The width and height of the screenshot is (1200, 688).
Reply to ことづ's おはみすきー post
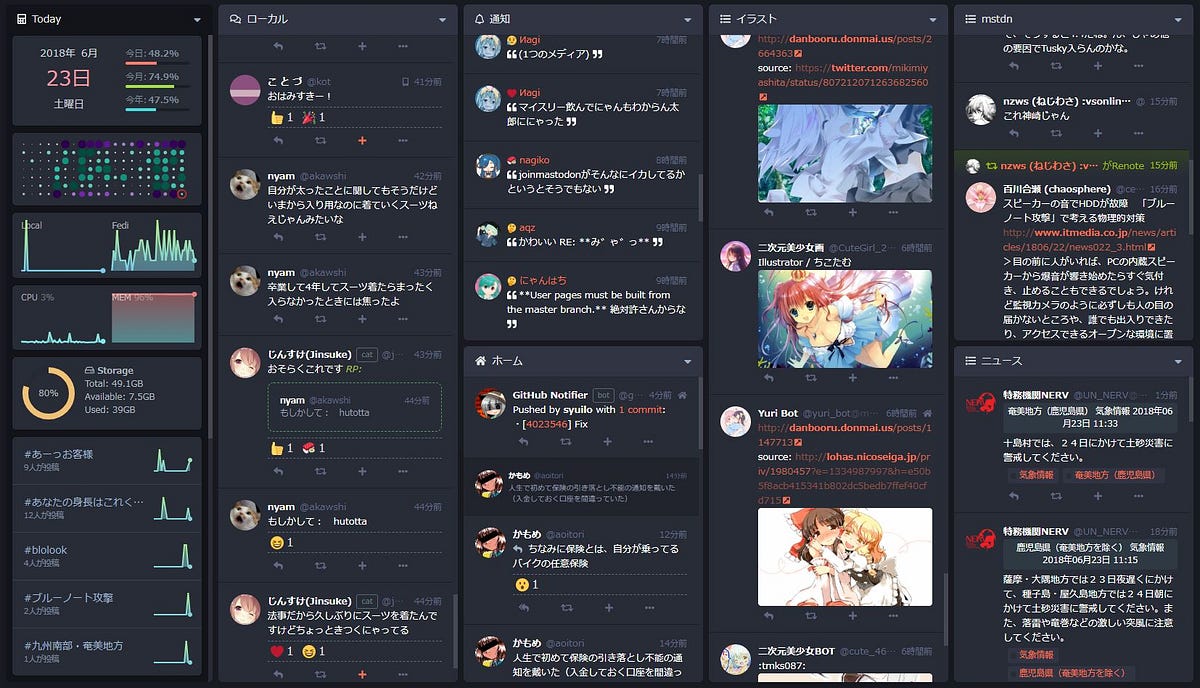(x=278, y=141)
